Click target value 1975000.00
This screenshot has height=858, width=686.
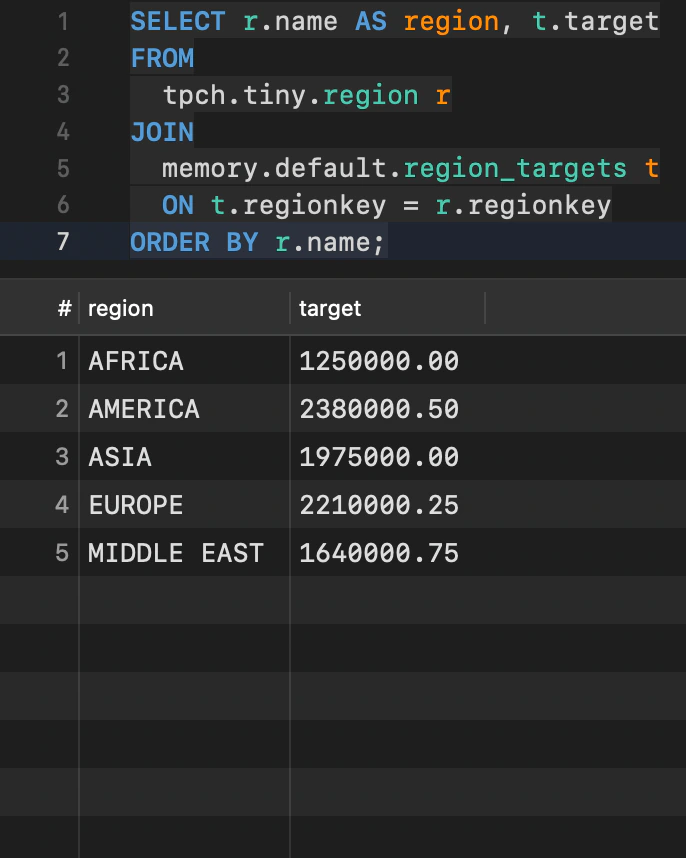pyautogui.click(x=379, y=457)
